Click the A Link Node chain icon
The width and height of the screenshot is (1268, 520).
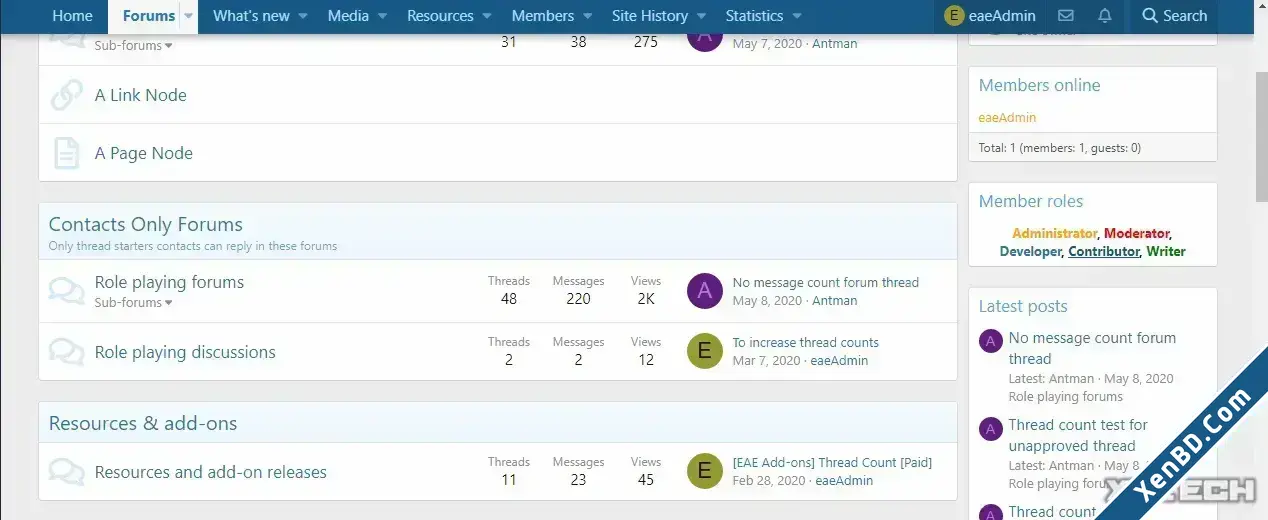(67, 95)
